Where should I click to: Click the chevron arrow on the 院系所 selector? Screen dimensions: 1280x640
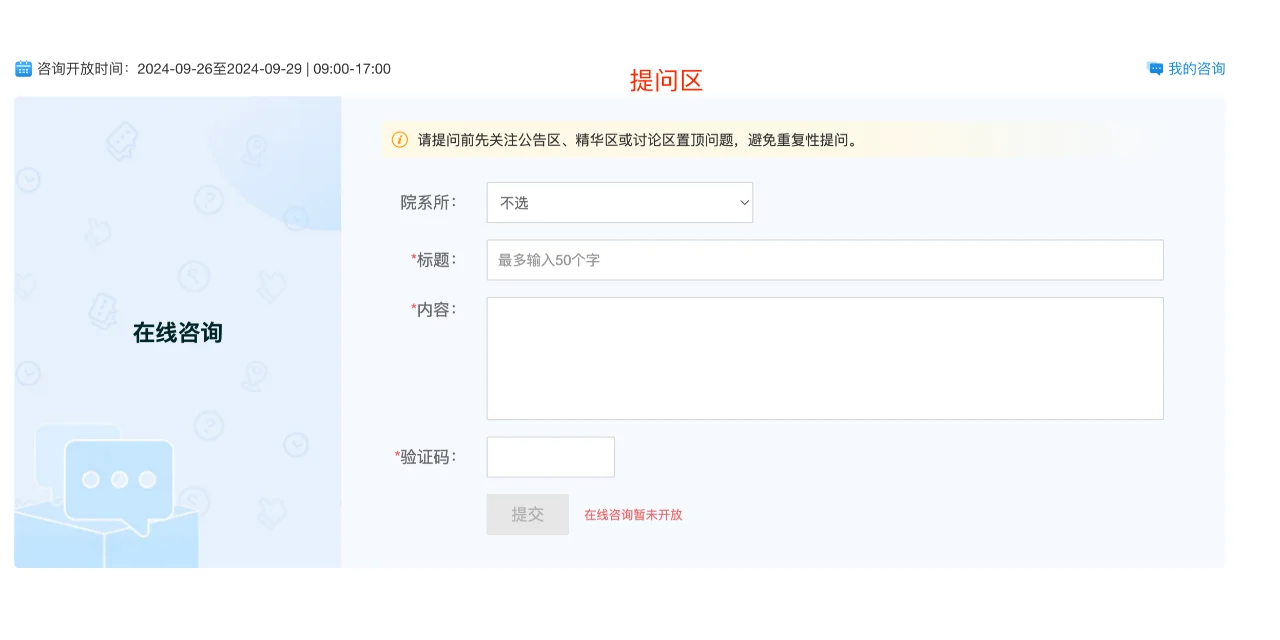point(744,202)
